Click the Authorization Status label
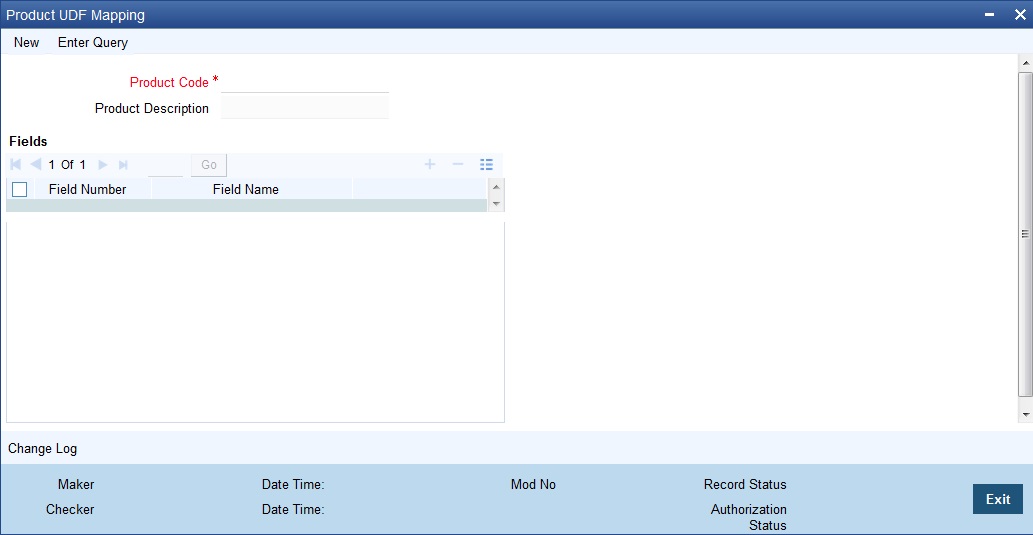 (x=748, y=517)
